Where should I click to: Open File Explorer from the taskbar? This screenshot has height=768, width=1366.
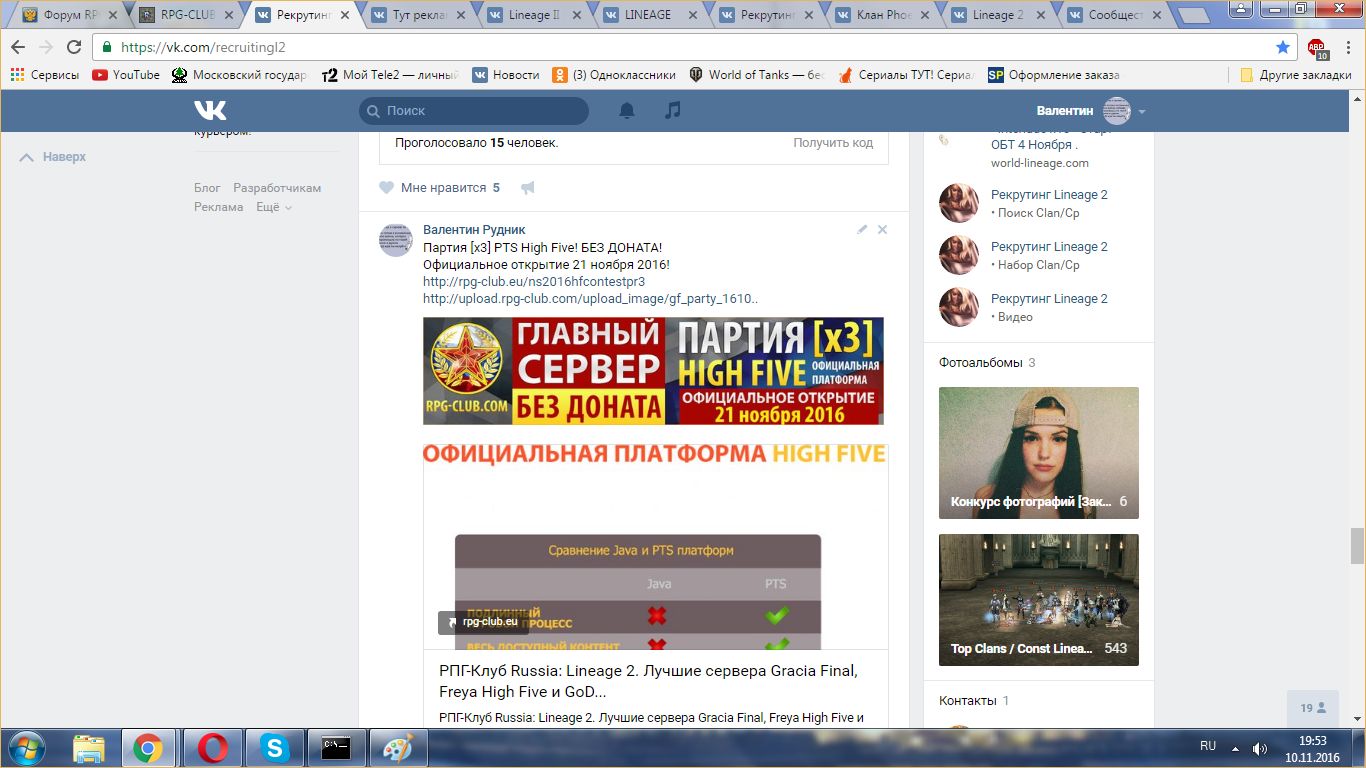pos(89,748)
